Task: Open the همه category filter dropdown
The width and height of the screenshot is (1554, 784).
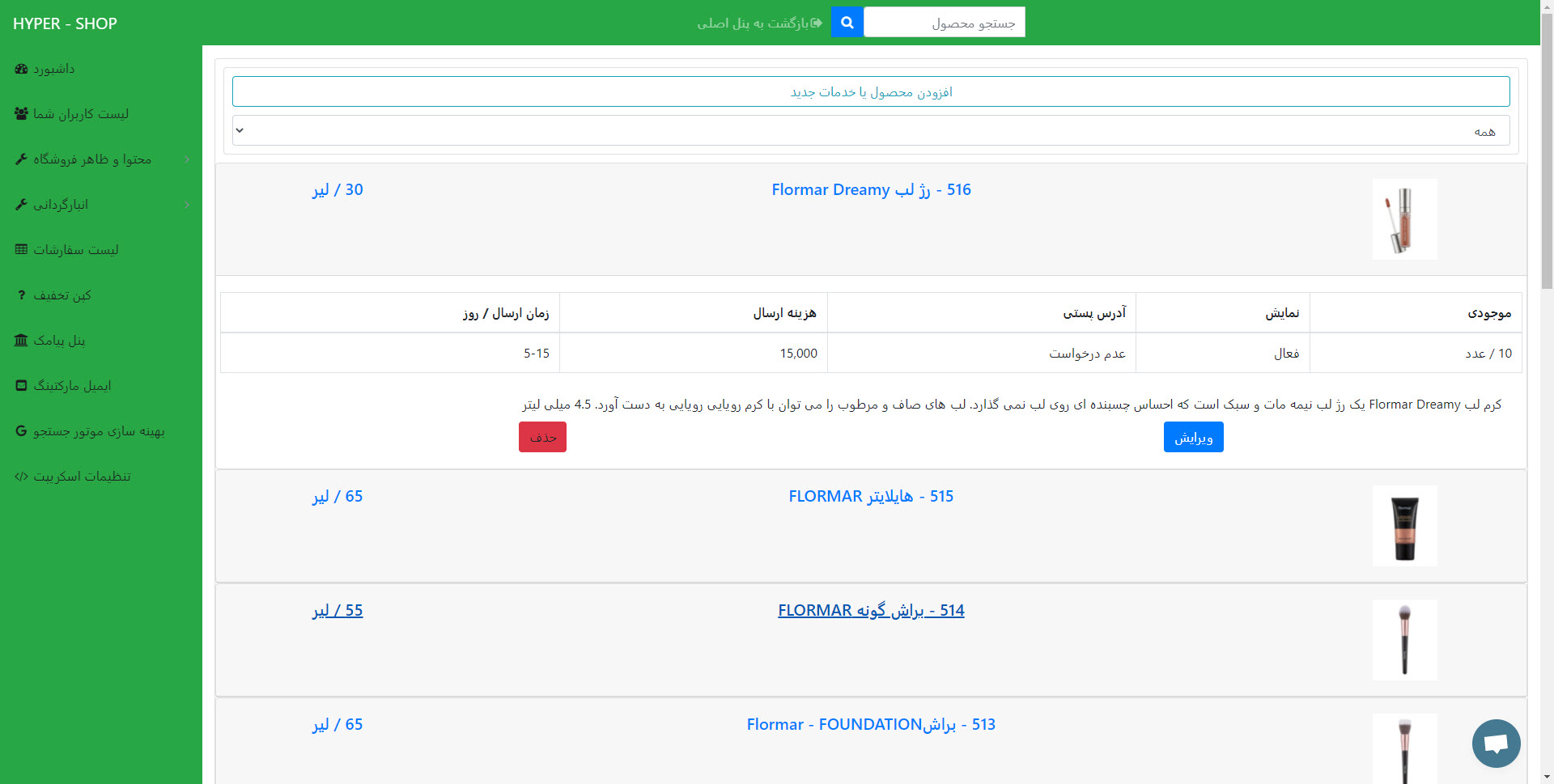Action: pos(871,130)
